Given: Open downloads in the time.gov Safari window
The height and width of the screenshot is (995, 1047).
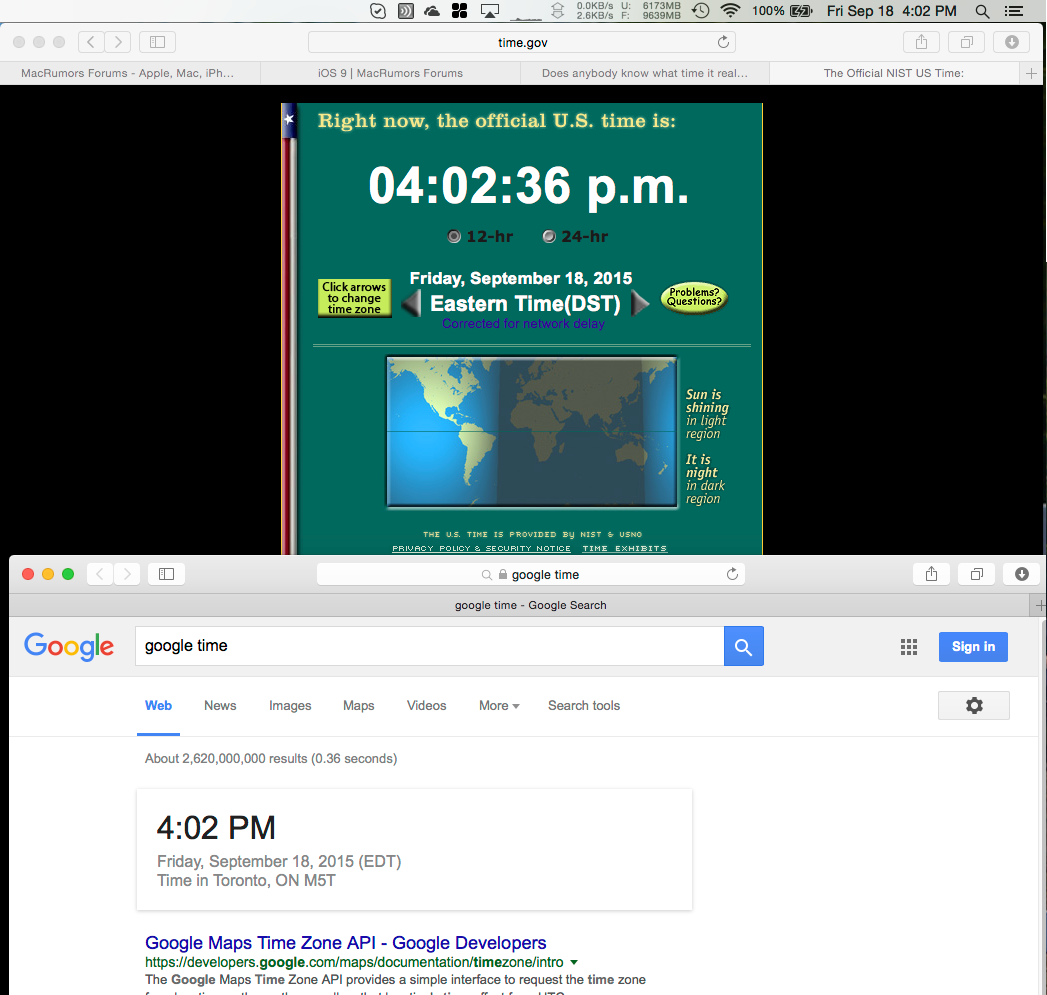Looking at the screenshot, I should coord(1012,42).
